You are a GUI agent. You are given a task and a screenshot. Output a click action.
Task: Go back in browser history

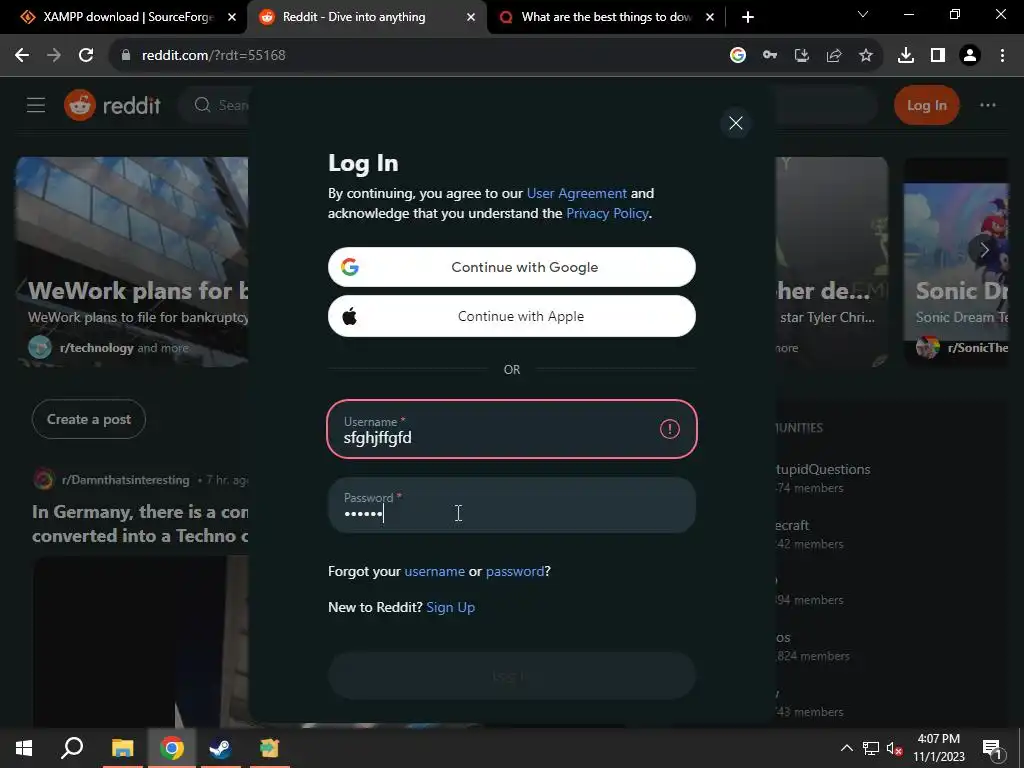[x=22, y=56]
